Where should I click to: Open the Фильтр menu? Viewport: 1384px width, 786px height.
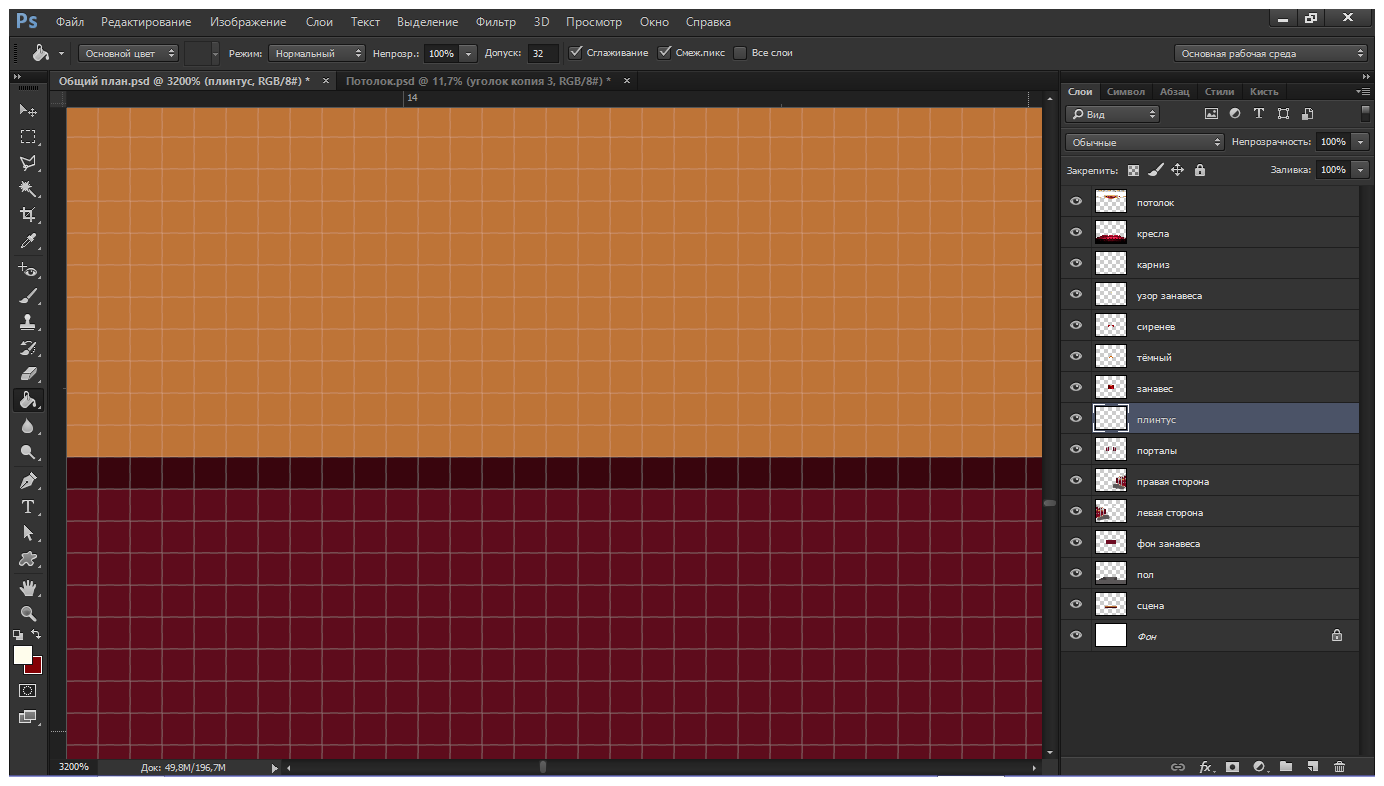(x=496, y=22)
